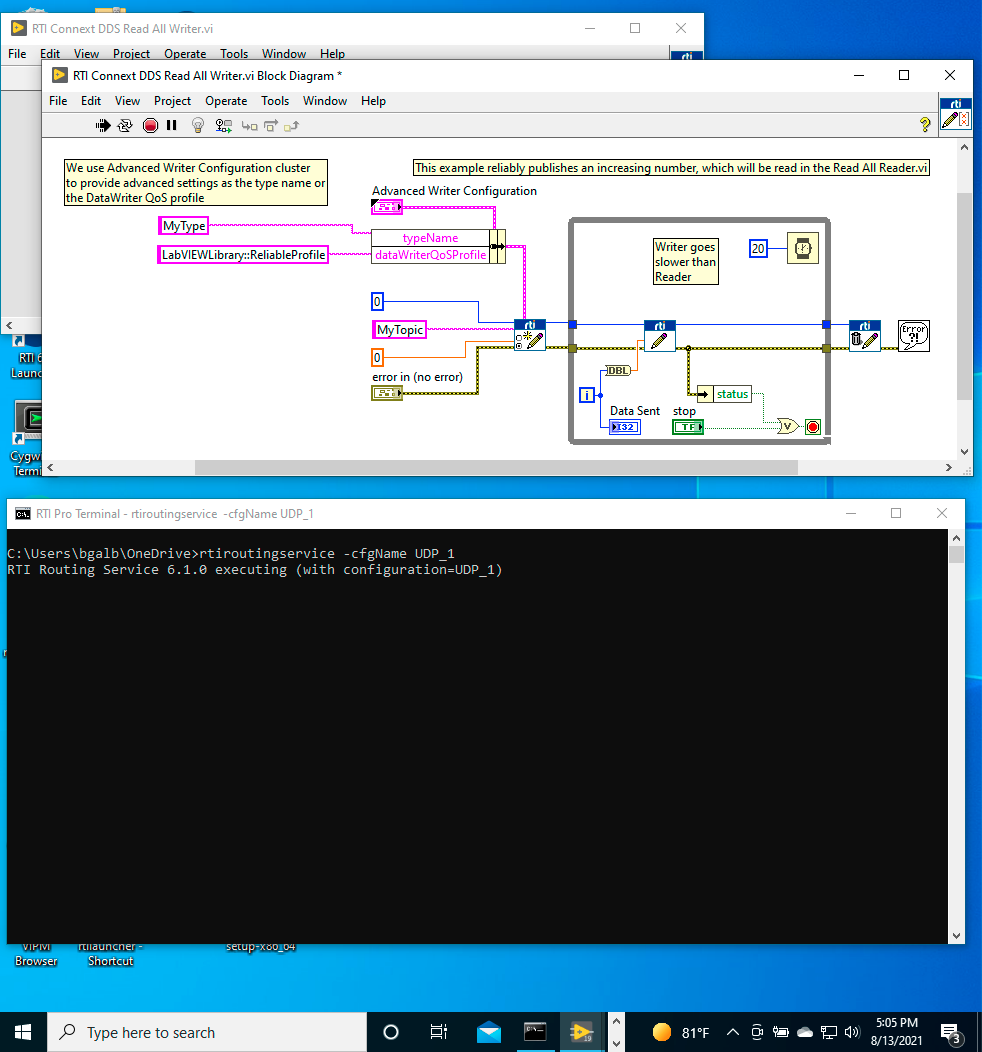
Task: Click the Step Over debugging icon
Action: click(270, 125)
